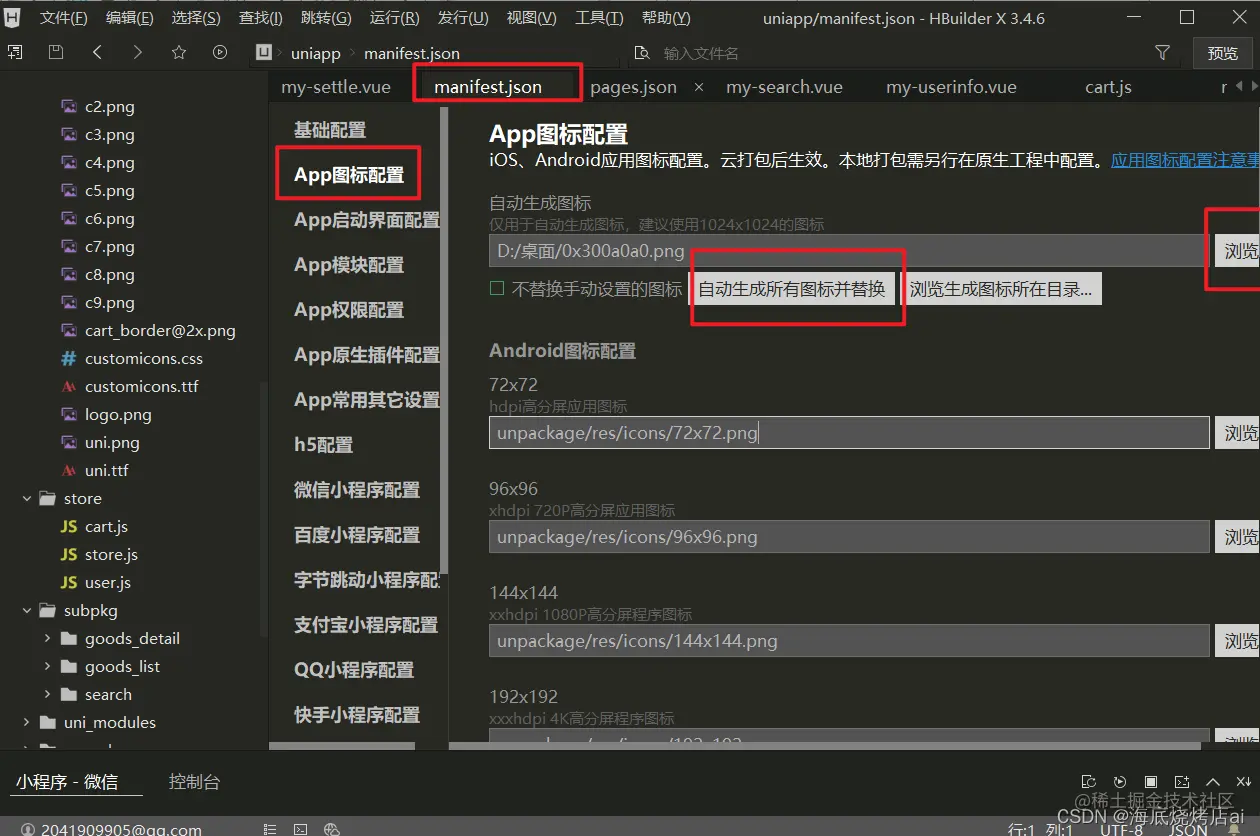
Task: Open 基础配置 settings section
Action: 329,130
